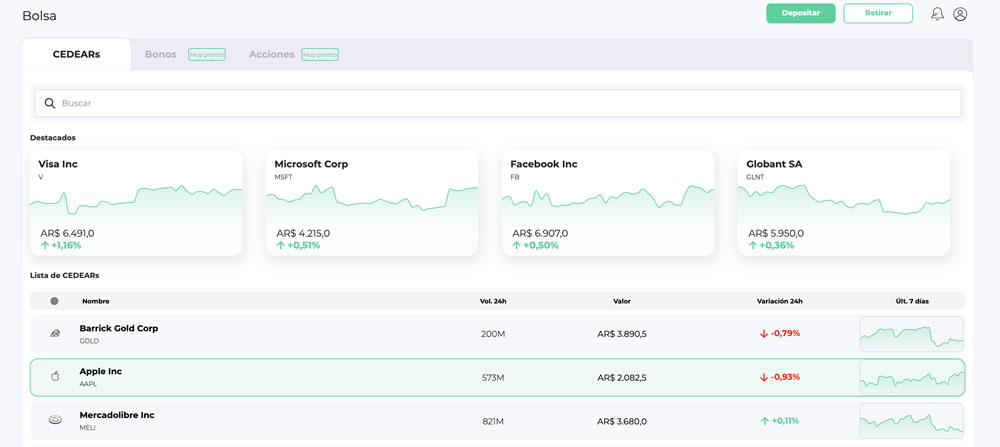Click the AR$ 2.082,5 value

pyautogui.click(x=622, y=377)
